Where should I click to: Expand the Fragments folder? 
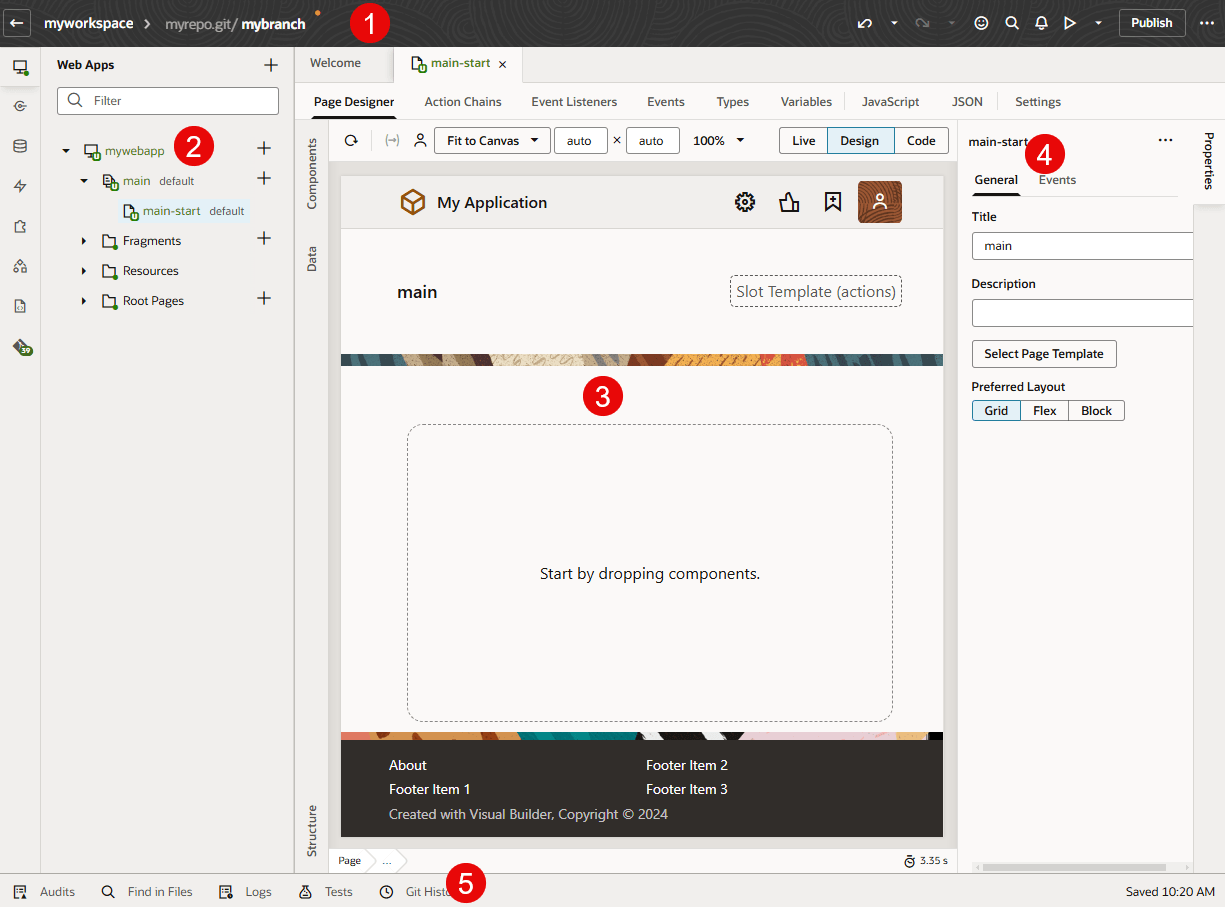tap(84, 240)
